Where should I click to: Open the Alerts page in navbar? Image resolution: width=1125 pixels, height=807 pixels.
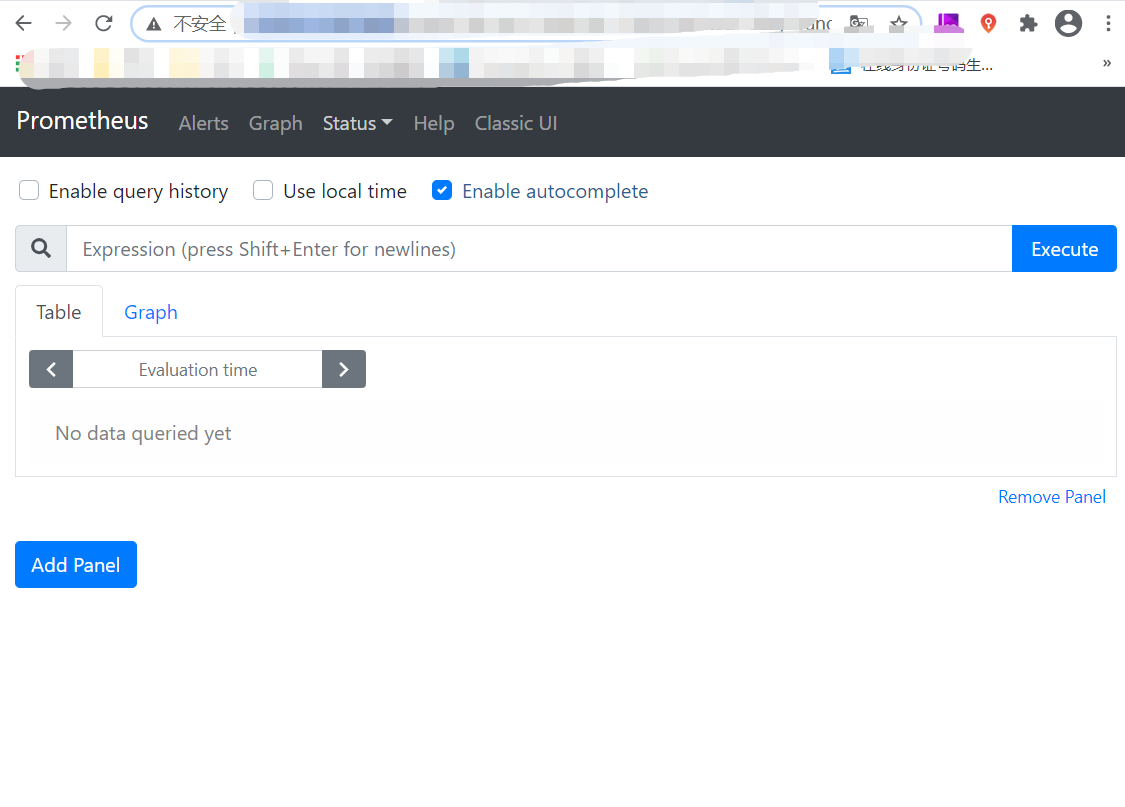coord(204,123)
